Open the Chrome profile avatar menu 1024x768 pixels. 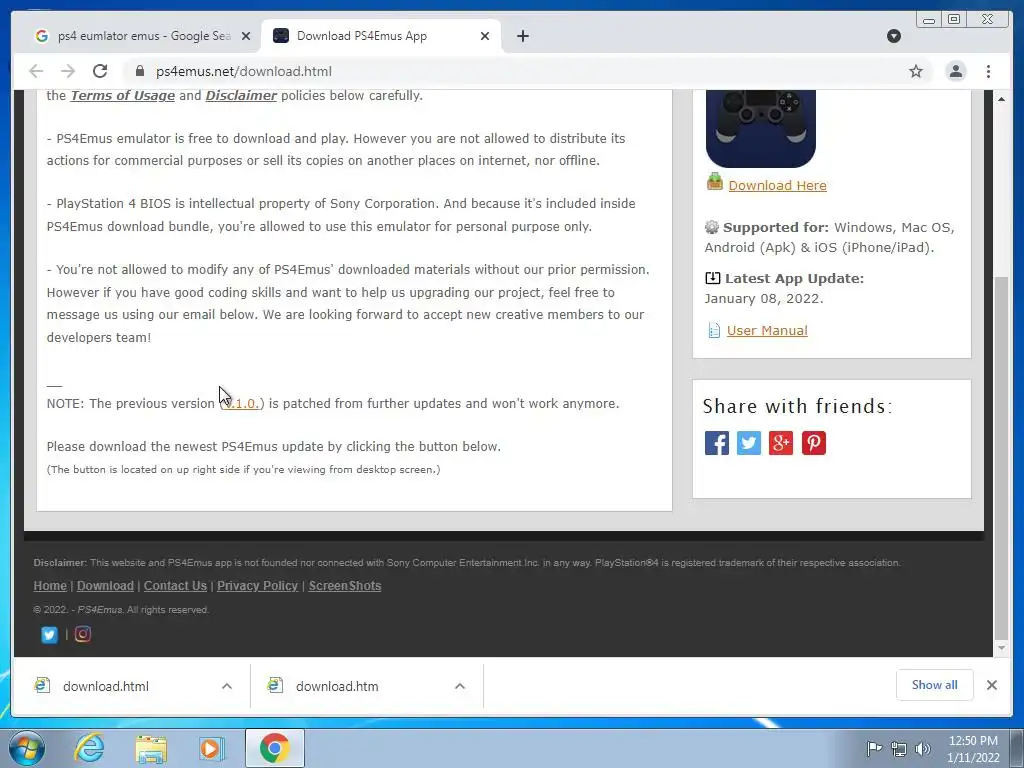pyautogui.click(x=955, y=71)
